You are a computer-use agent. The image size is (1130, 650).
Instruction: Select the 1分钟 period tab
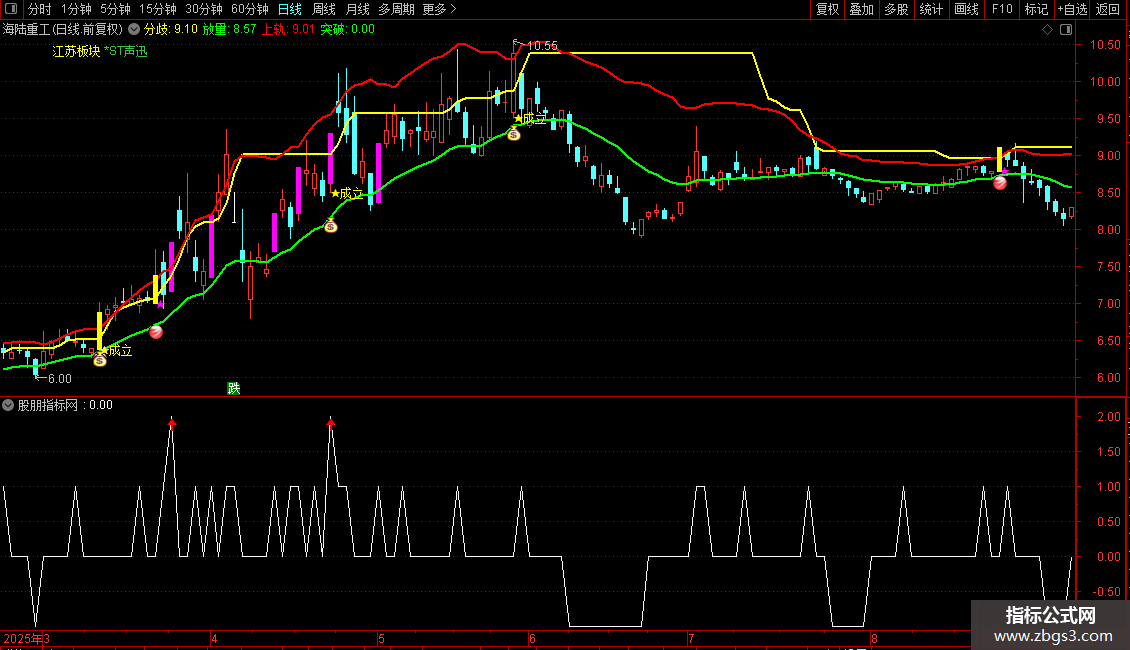76,9
